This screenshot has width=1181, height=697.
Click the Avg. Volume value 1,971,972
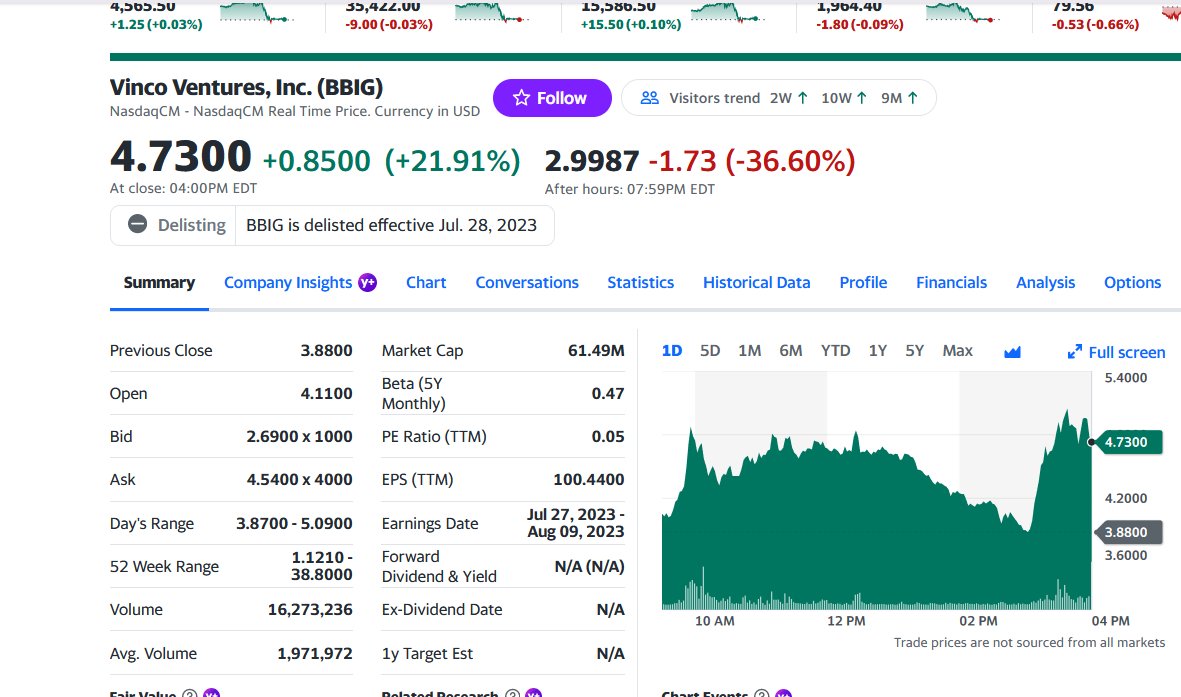(x=314, y=653)
